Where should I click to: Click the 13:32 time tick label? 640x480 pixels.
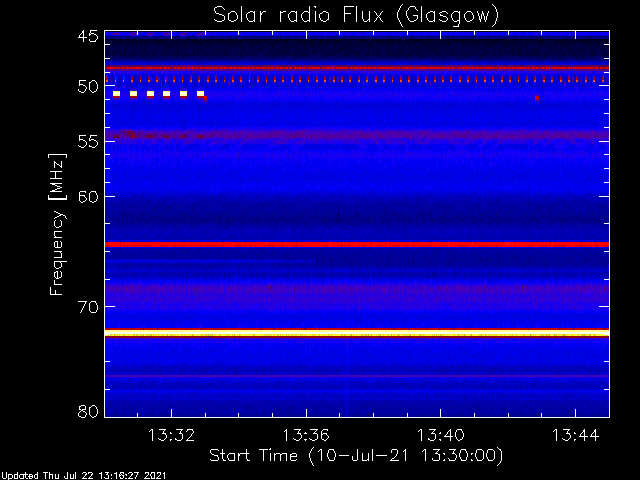171,435
